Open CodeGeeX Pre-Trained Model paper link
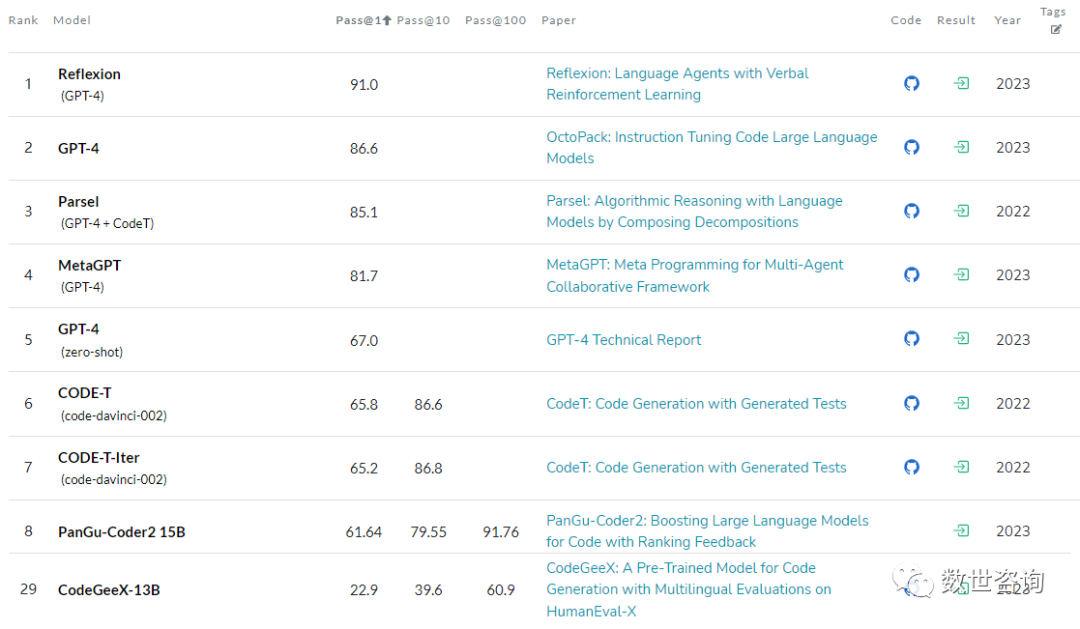 [688, 590]
